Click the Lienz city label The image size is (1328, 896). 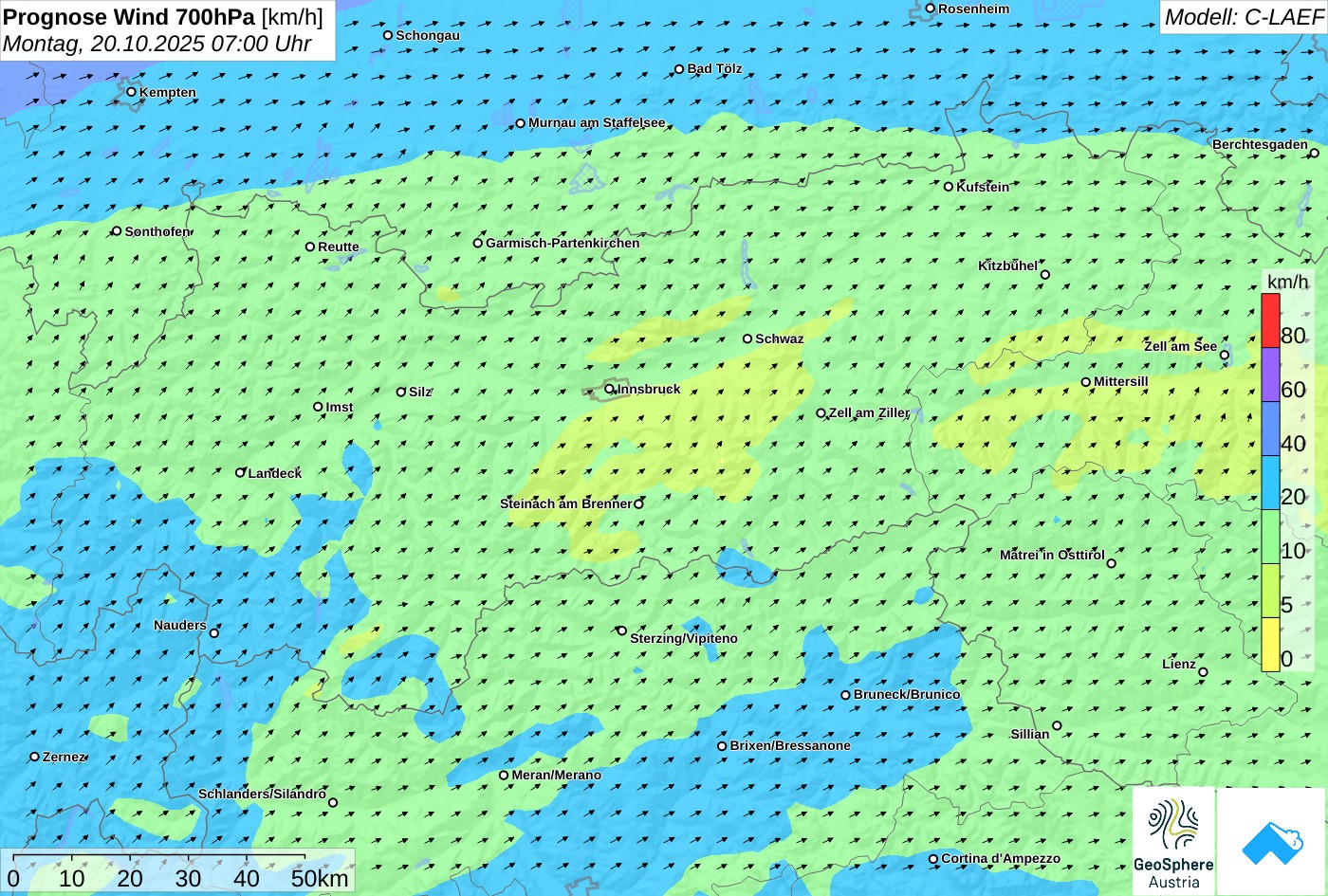pyautogui.click(x=1179, y=664)
